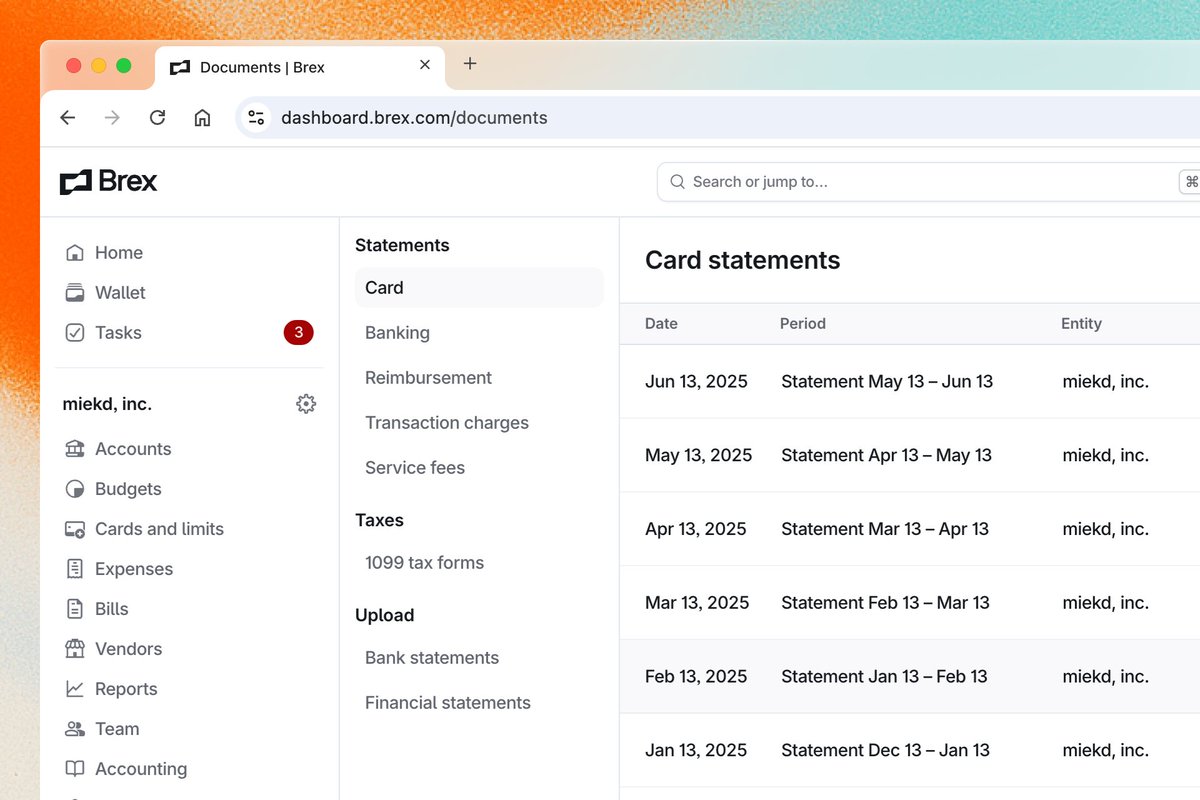This screenshot has width=1200, height=800.
Task: Open the Jun 13, 2025 statement row
Action: click(x=910, y=382)
